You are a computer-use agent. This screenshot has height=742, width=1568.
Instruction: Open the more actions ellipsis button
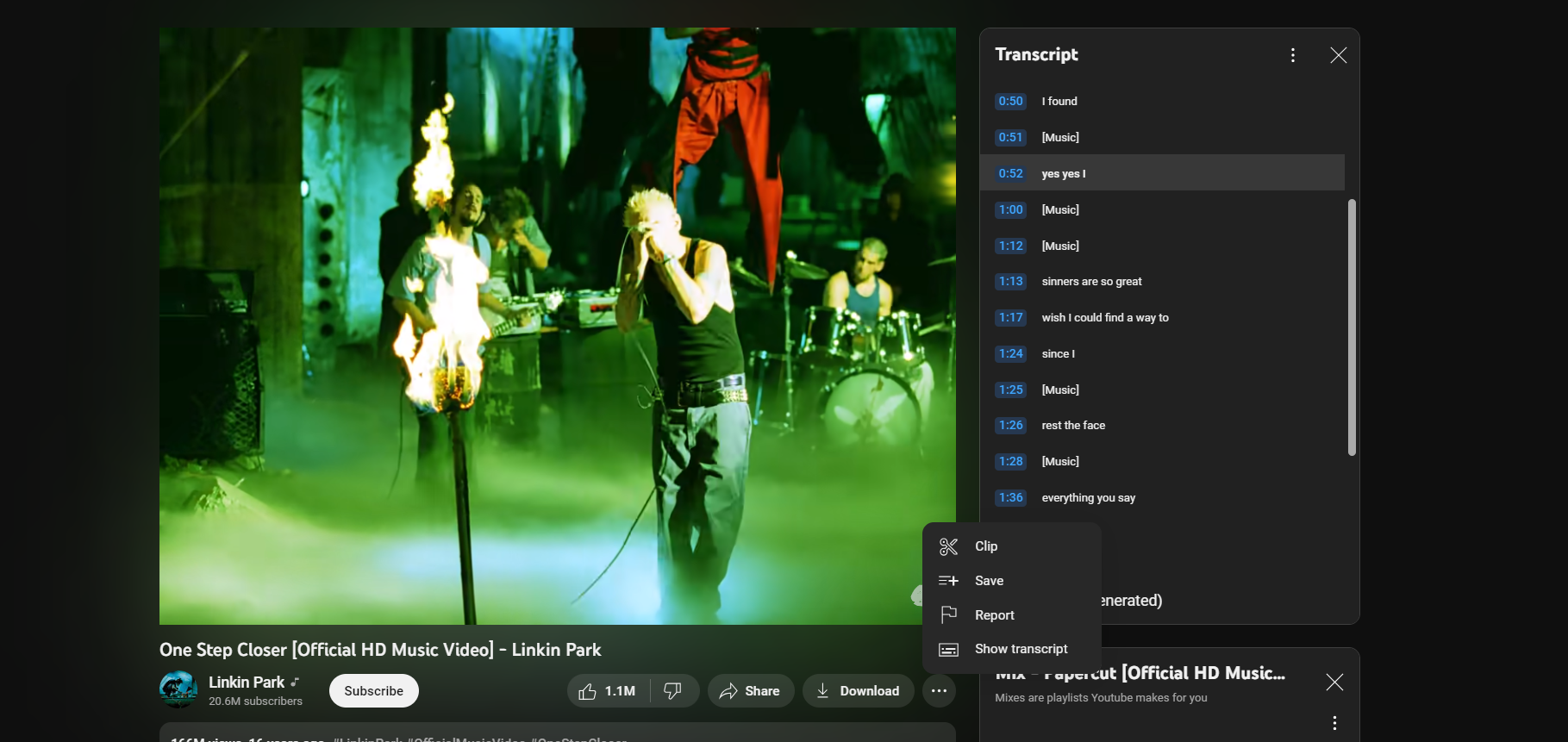coord(939,691)
